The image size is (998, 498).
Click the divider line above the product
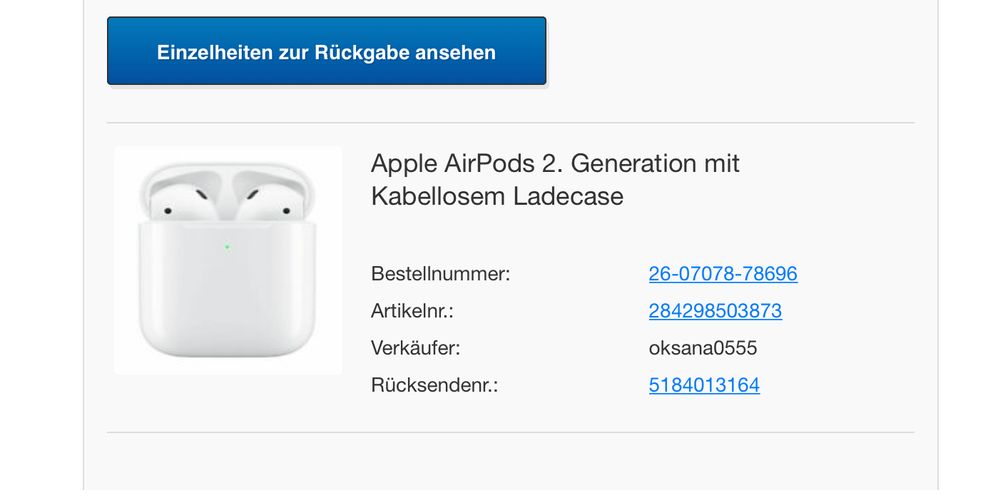click(x=510, y=123)
